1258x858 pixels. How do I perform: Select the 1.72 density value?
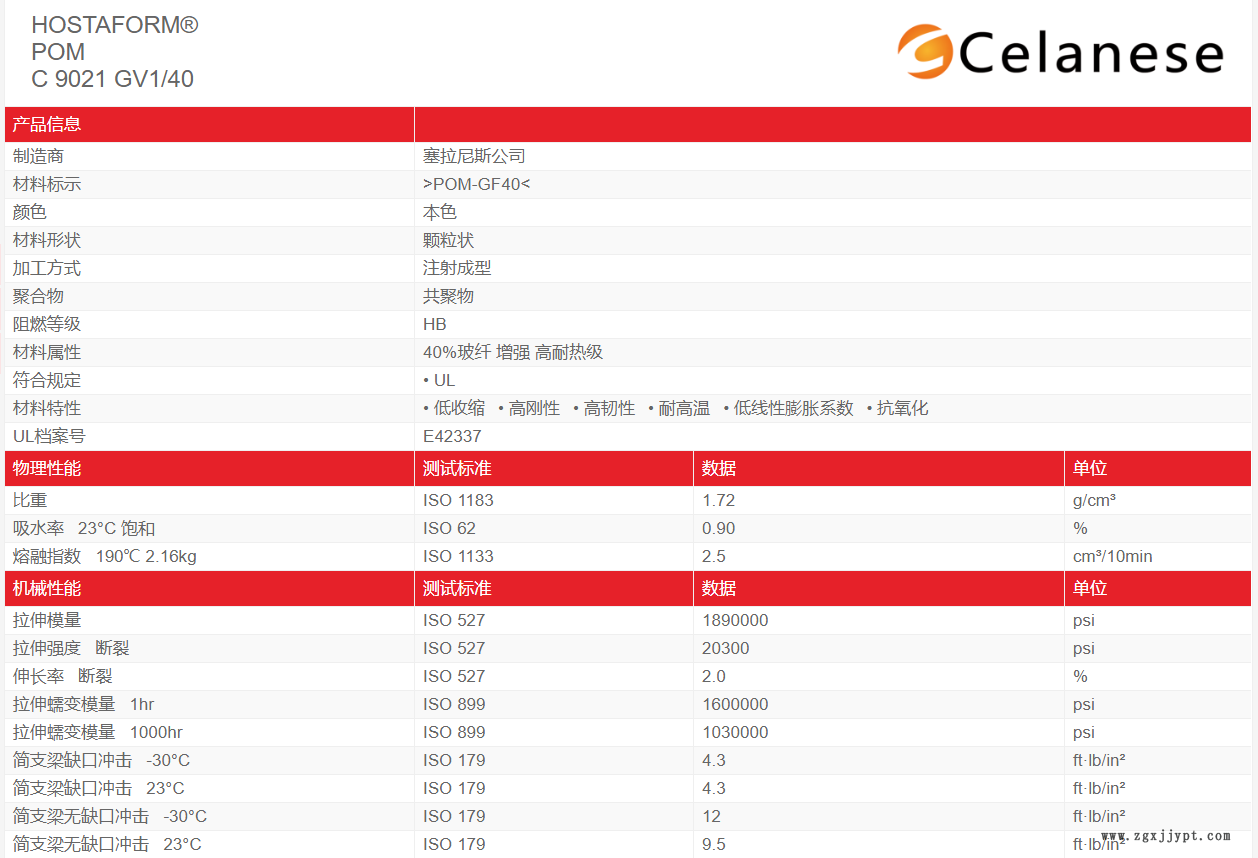point(718,500)
